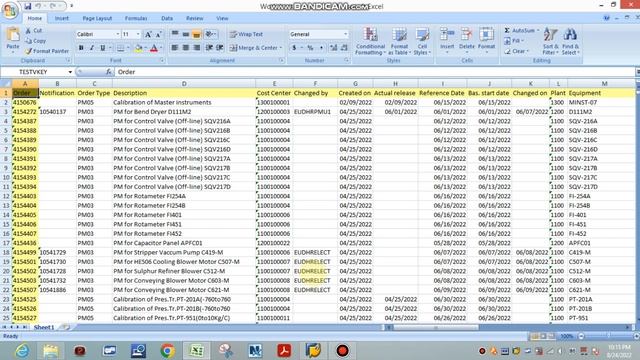Apply Percent Style
The width and height of the screenshot is (640, 360).
click(x=310, y=48)
